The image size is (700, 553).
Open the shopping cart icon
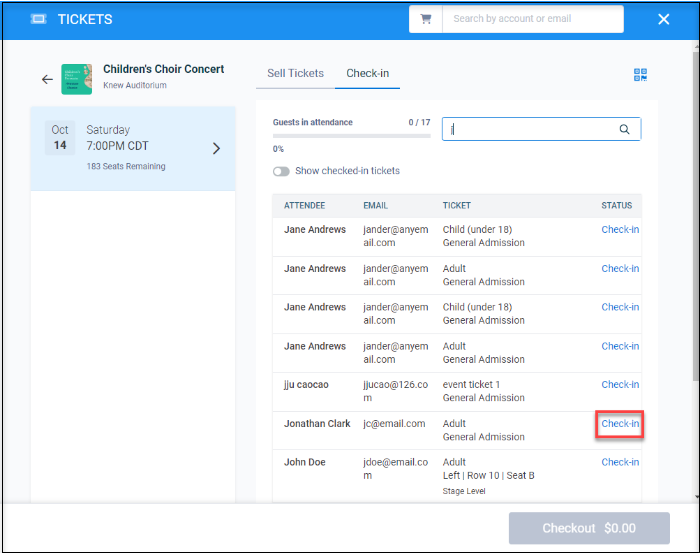click(x=425, y=19)
